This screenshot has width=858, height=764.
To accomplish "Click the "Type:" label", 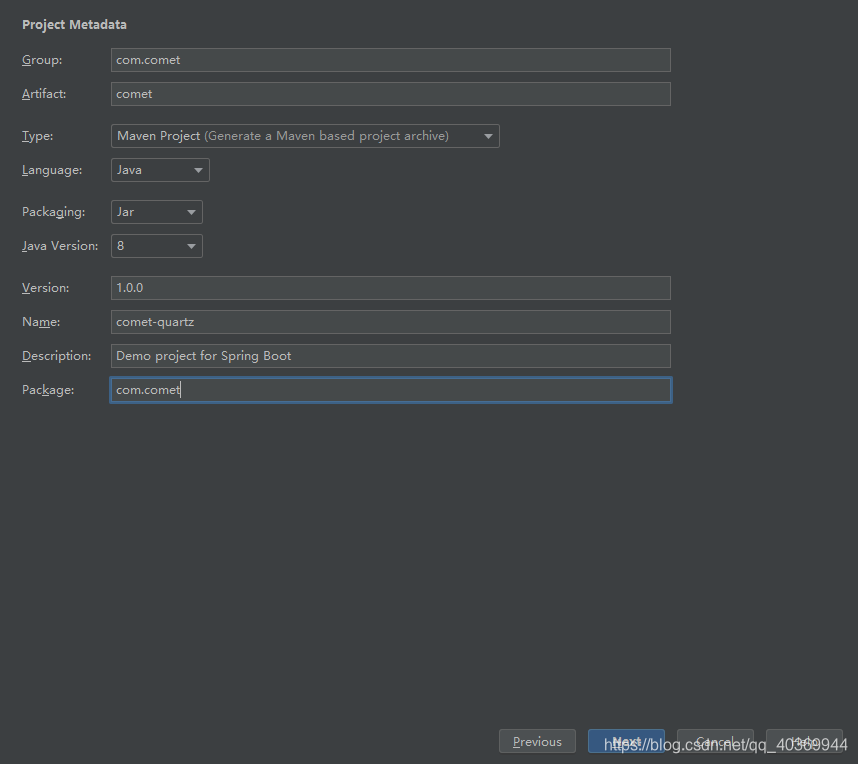I will [x=38, y=136].
